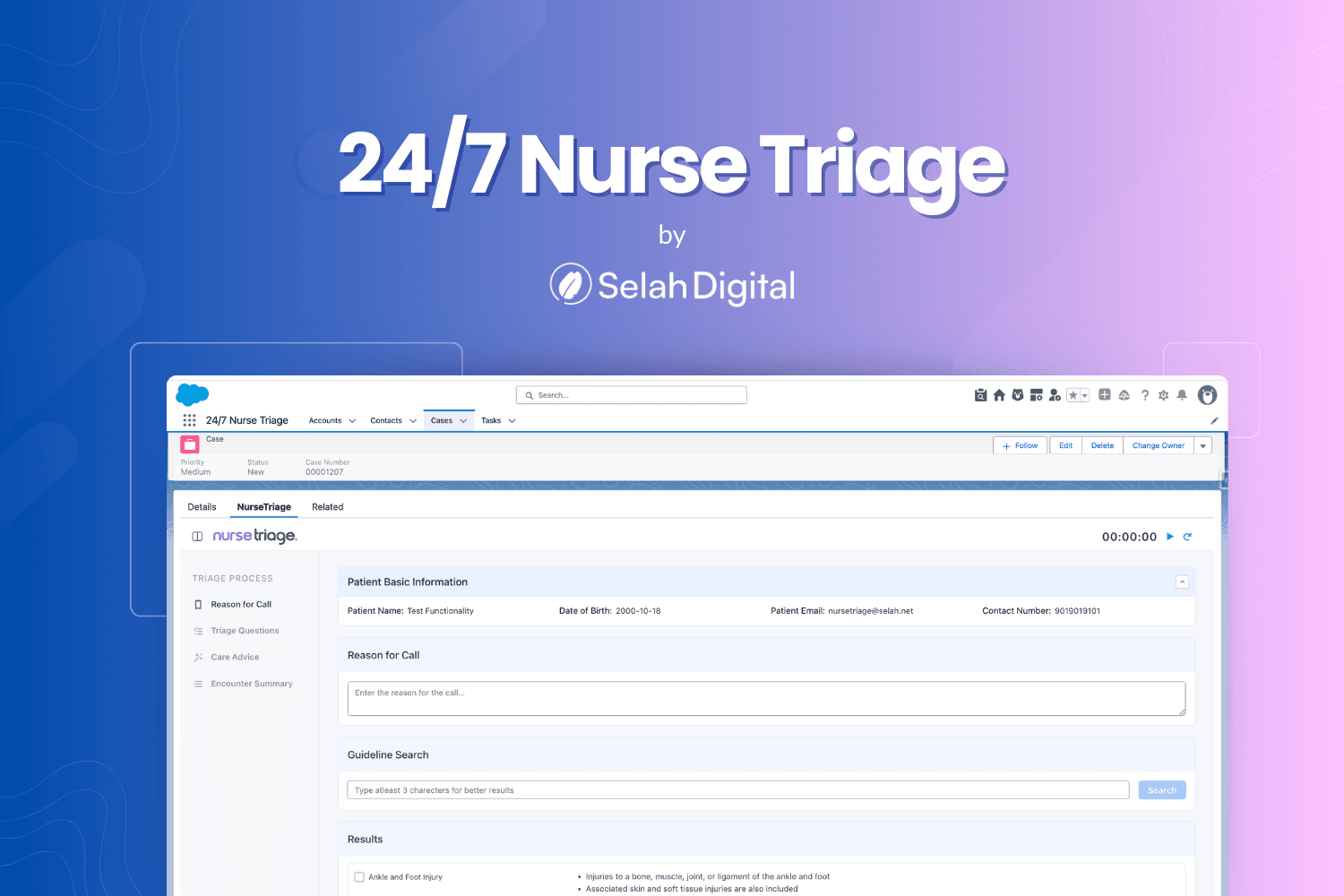The image size is (1344, 896).
Task: Switch to the Related tab
Action: (x=328, y=507)
